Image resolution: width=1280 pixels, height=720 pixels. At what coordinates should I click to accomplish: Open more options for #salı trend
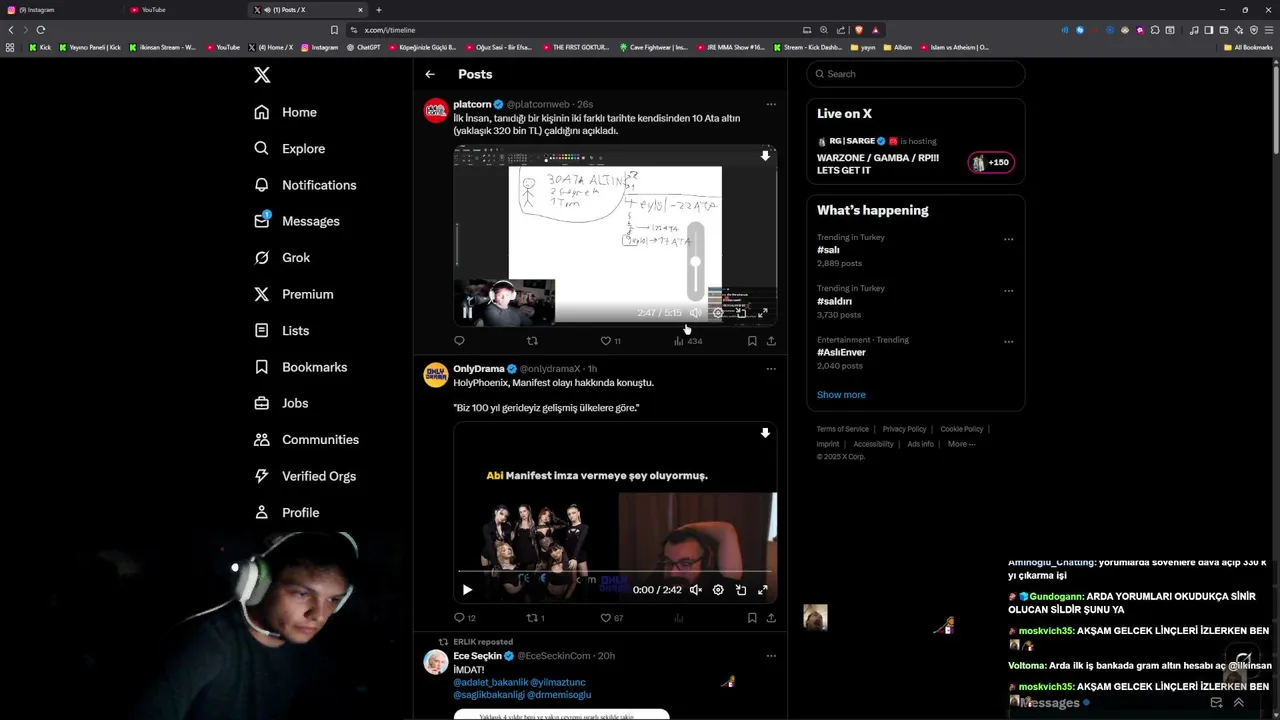[x=1008, y=239]
